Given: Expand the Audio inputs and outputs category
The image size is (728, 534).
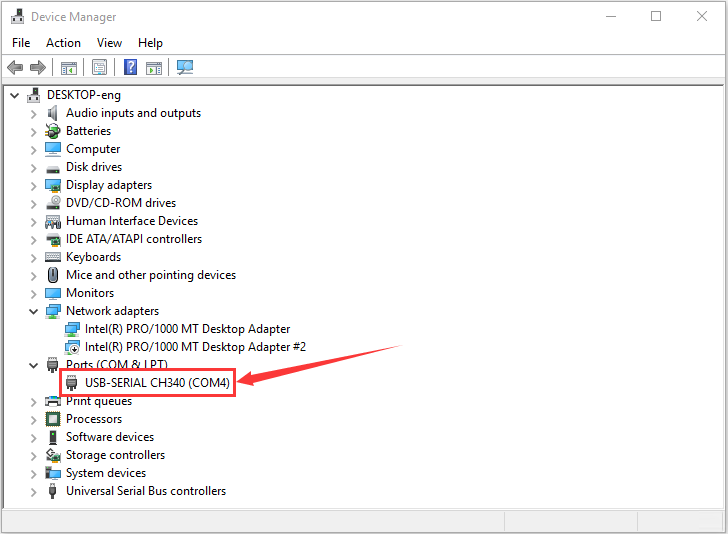Looking at the screenshot, I should (33, 114).
